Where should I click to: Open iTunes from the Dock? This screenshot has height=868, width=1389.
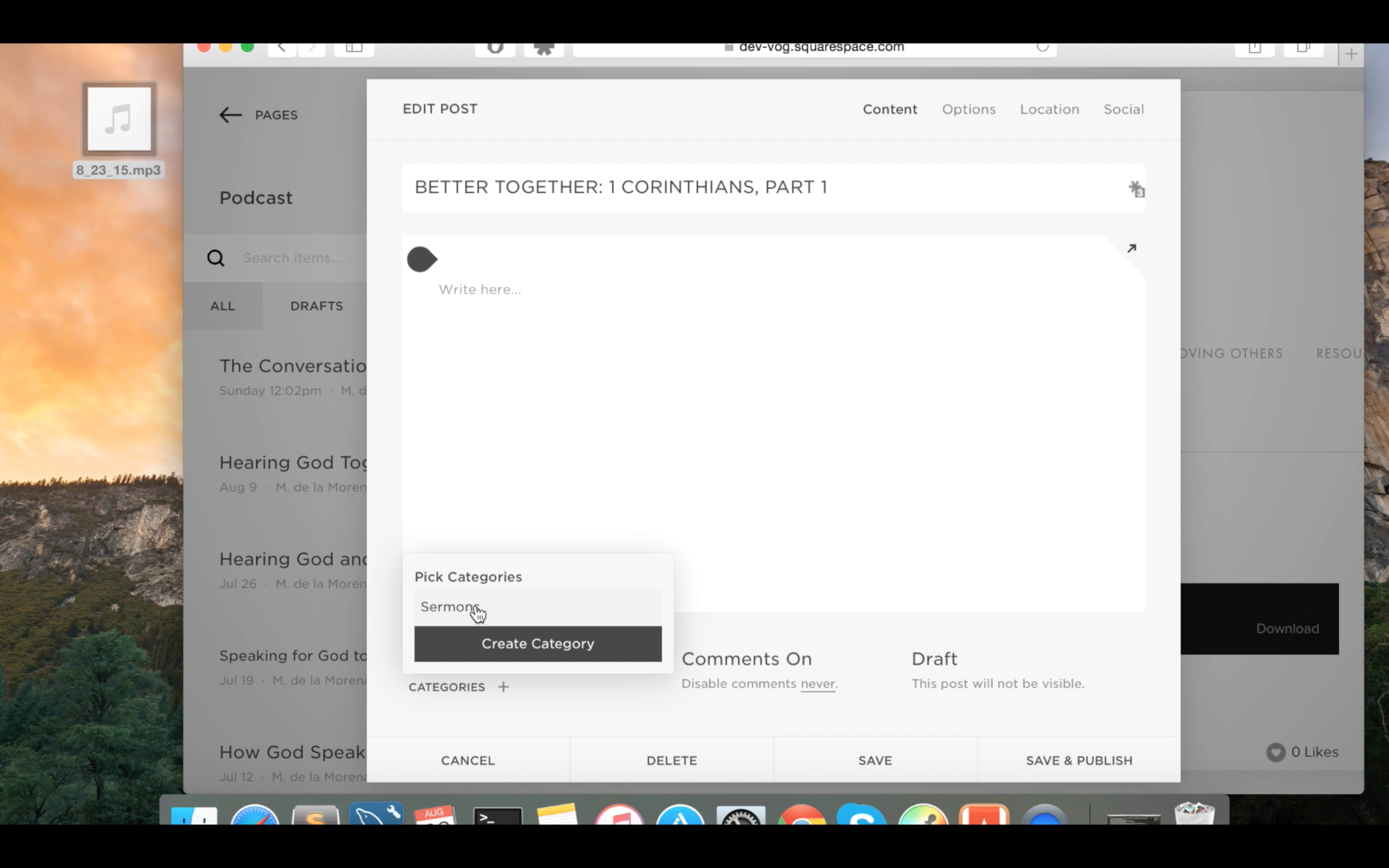click(x=619, y=815)
